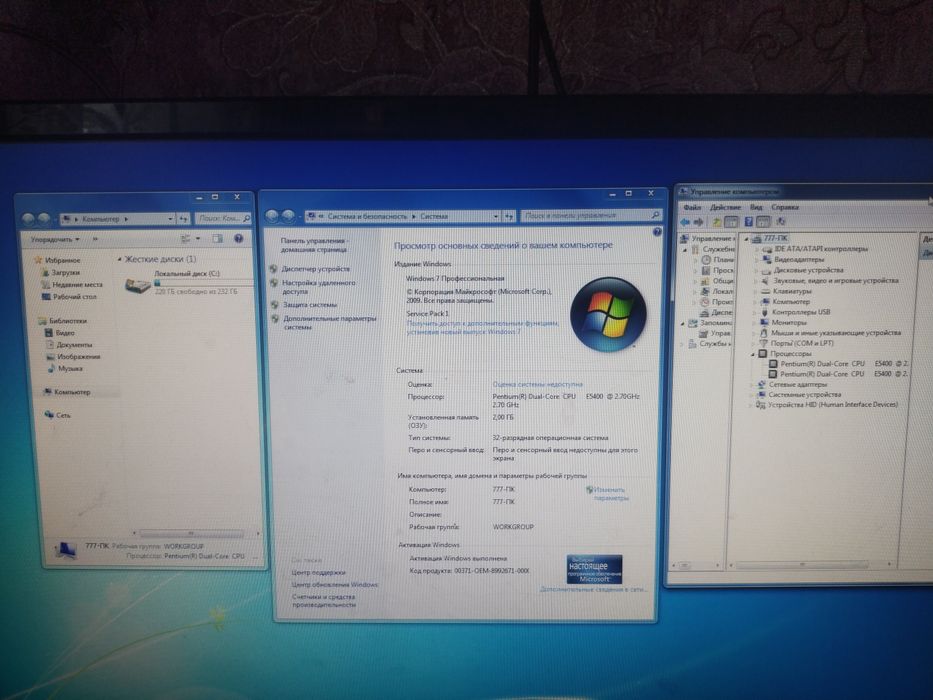Collapse the 777-ПК root node
933x700 pixels.
[x=747, y=239]
